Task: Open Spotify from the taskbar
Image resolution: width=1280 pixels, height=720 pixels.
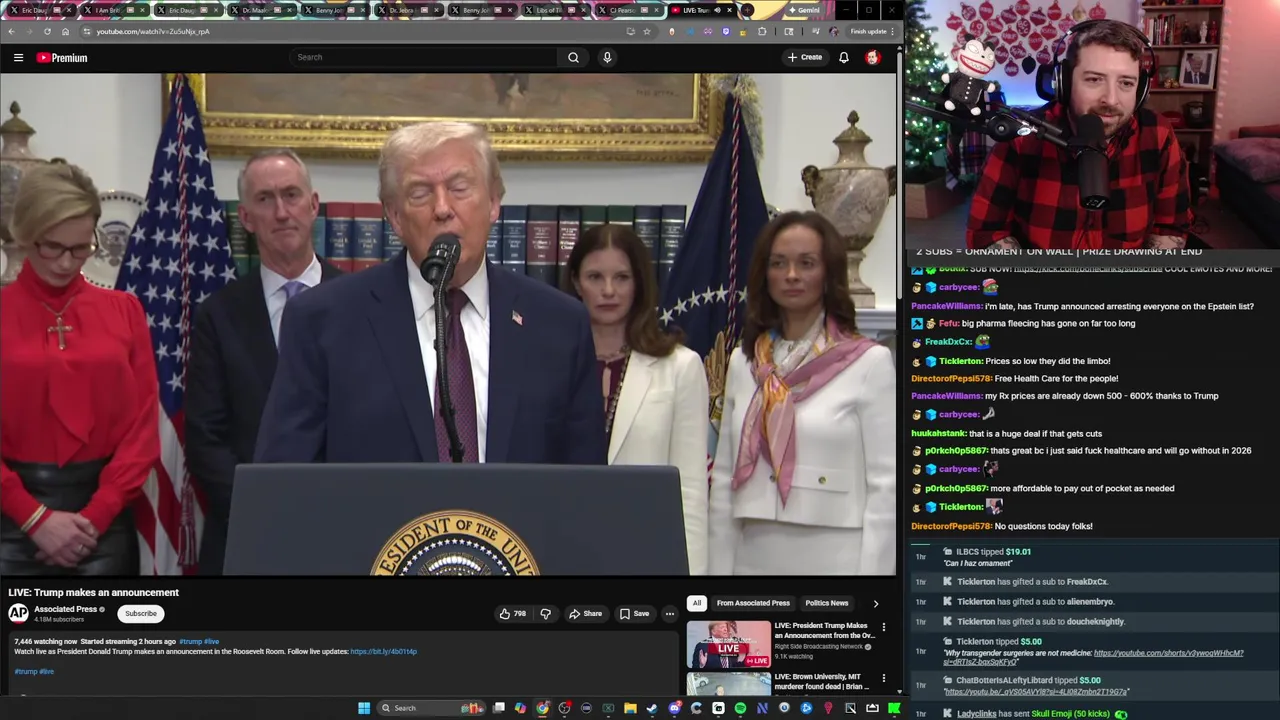Action: [x=740, y=708]
